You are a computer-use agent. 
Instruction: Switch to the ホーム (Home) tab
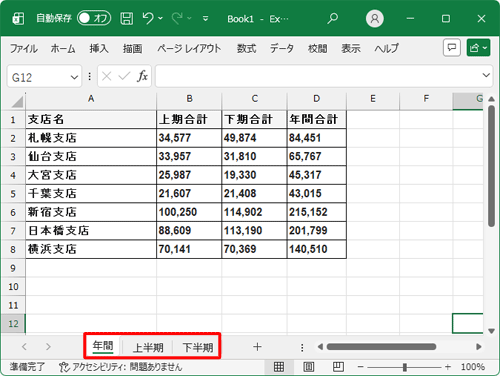click(63, 49)
